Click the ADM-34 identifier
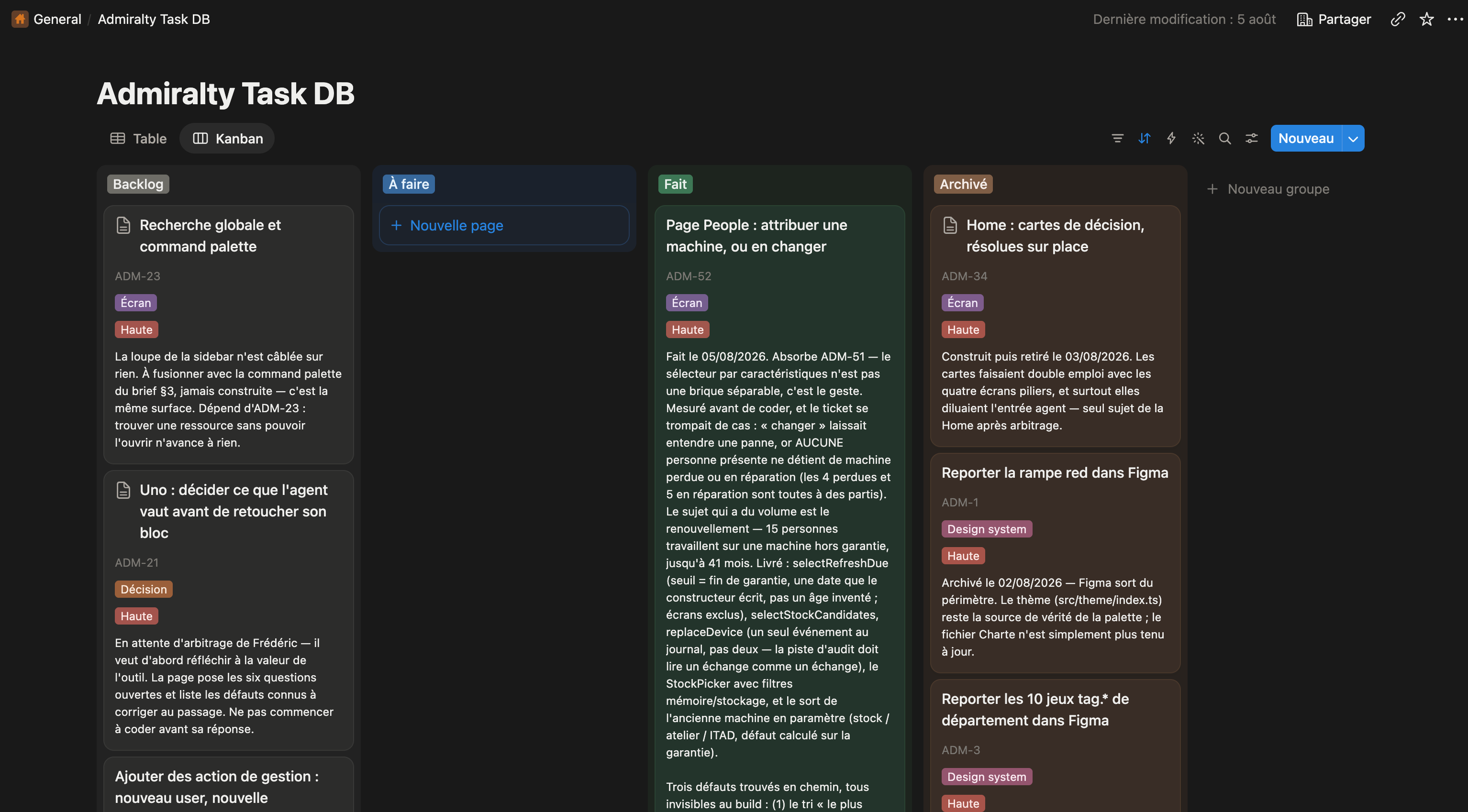 pyautogui.click(x=964, y=276)
